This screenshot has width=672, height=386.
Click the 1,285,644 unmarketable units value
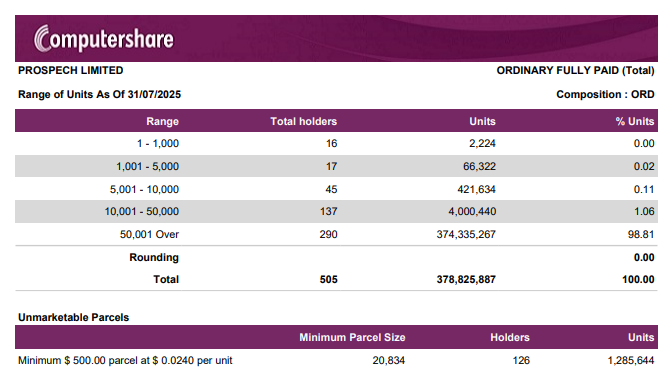630,360
